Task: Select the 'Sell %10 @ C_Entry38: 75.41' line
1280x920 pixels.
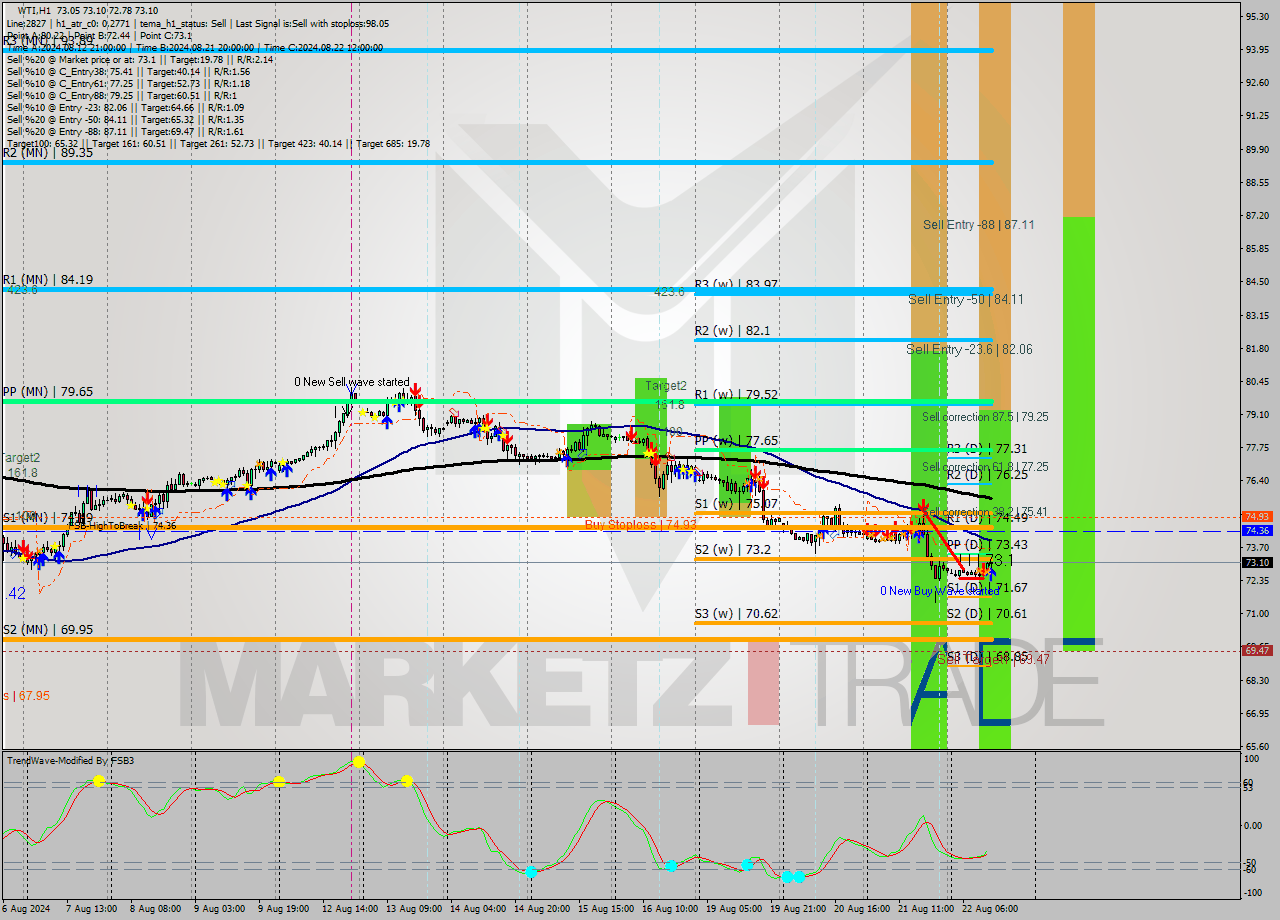Action: coord(128,71)
